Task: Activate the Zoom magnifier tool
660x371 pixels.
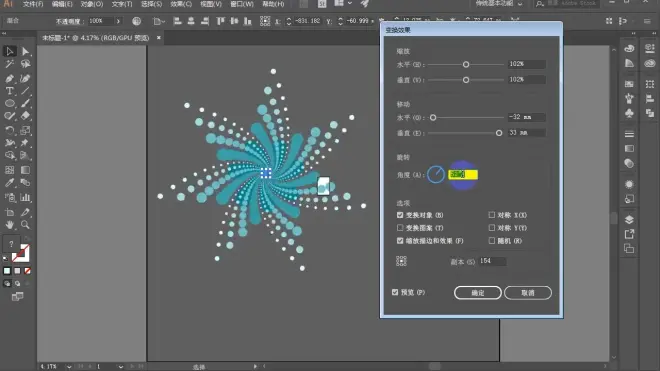Action: click(x=25, y=225)
